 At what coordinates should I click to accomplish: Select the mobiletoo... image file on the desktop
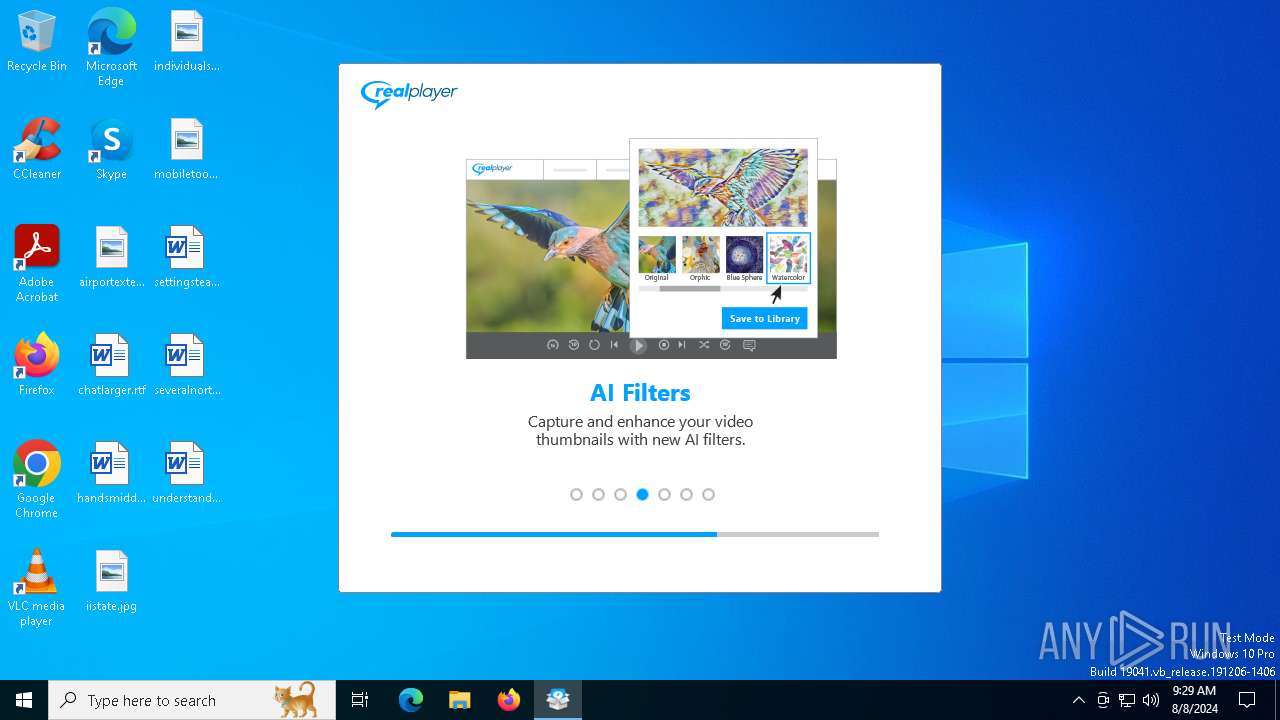click(x=186, y=150)
